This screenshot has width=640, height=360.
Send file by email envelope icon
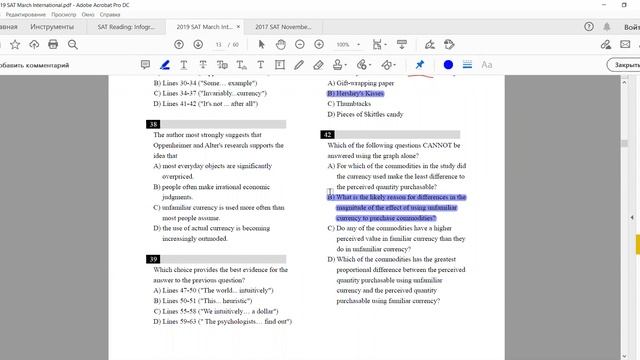point(625,44)
